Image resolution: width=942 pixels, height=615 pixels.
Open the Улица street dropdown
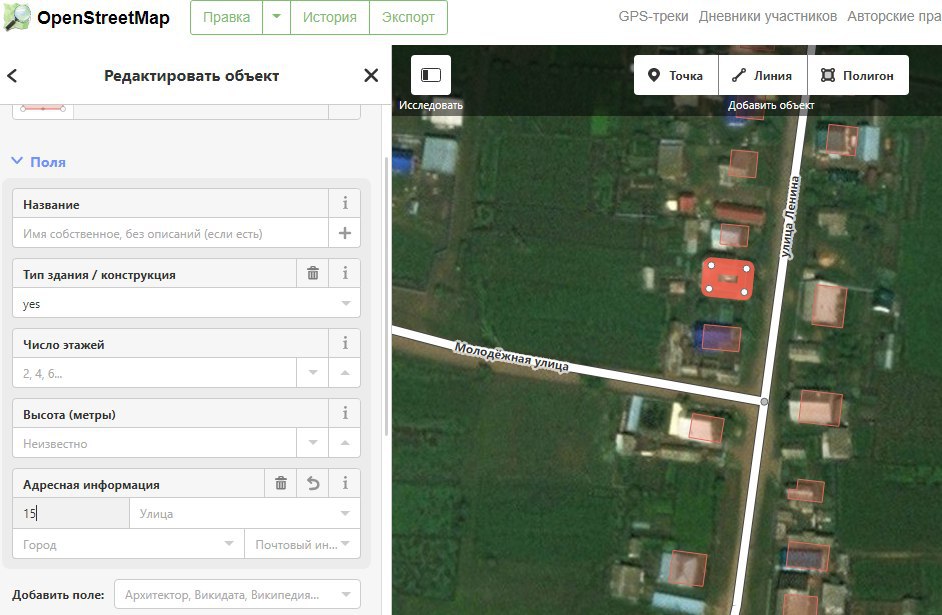tap(345, 514)
